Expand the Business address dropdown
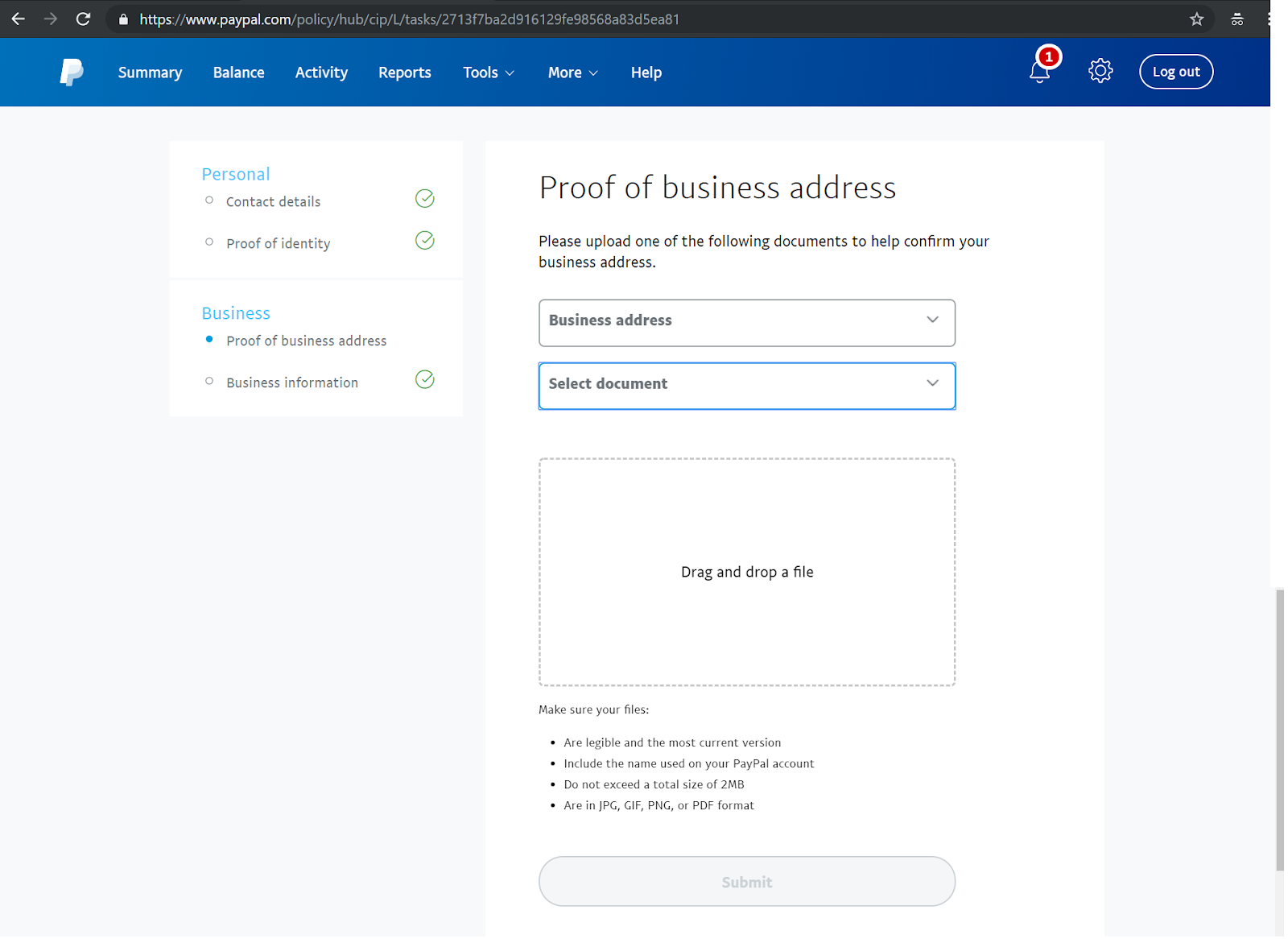The height and width of the screenshot is (939, 1288). (746, 322)
